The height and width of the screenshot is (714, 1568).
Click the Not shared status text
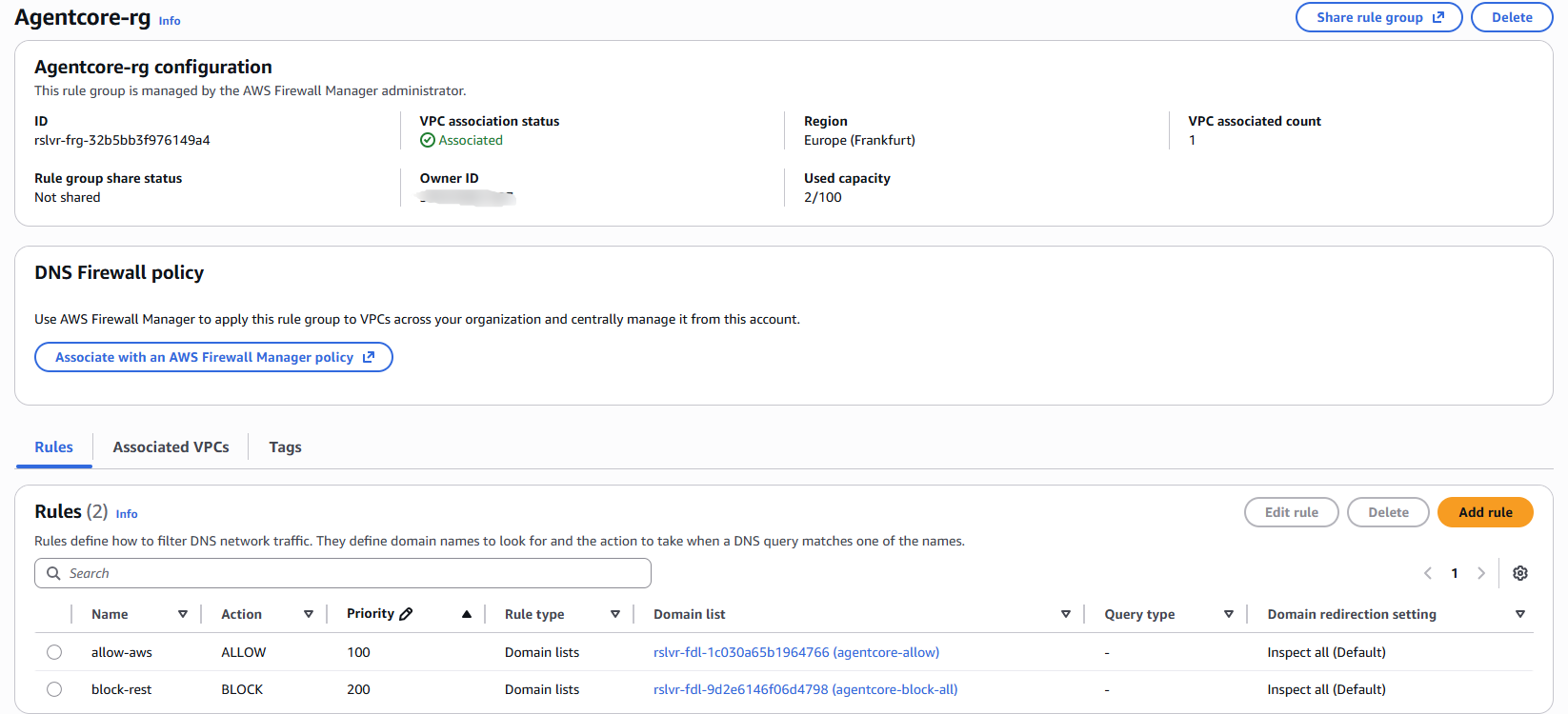pyautogui.click(x=68, y=197)
